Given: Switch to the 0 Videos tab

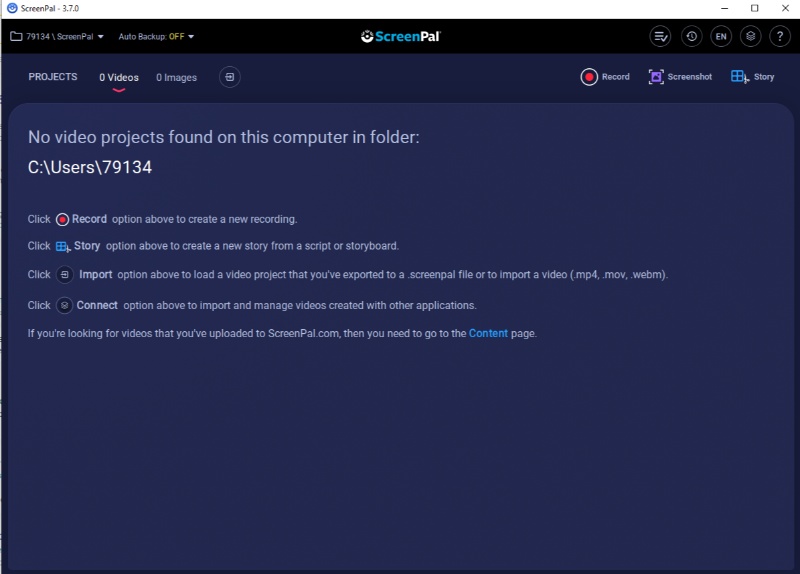Looking at the screenshot, I should pyautogui.click(x=119, y=78).
